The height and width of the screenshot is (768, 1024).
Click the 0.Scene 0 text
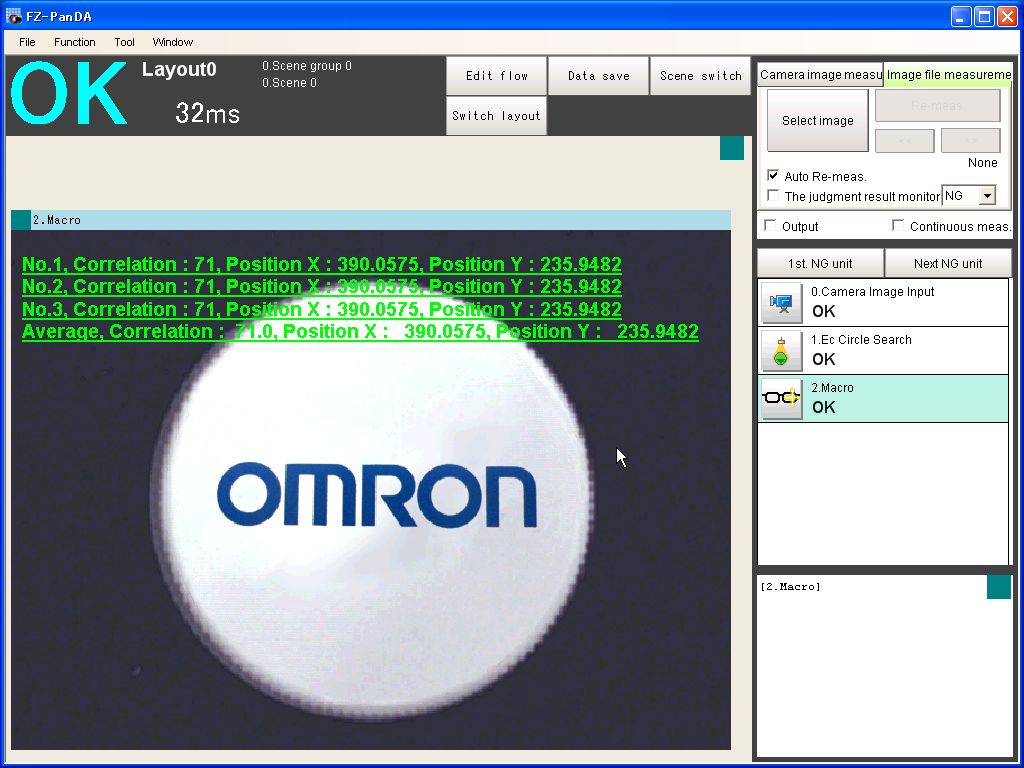289,83
